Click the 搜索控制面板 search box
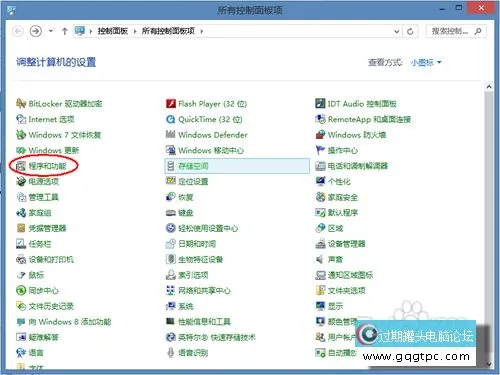The height and width of the screenshot is (375, 500). click(x=456, y=31)
